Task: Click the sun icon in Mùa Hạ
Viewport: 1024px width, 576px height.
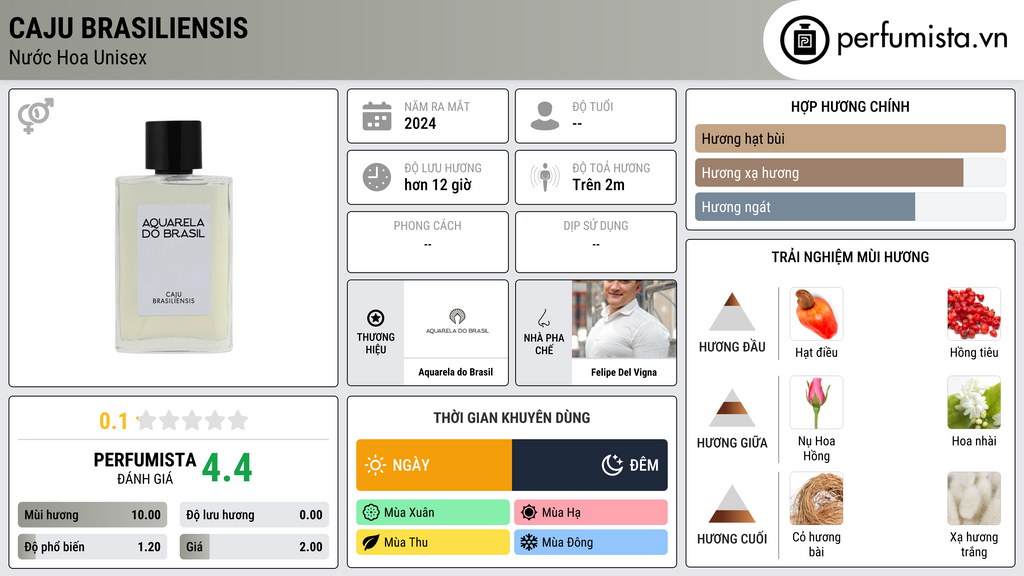Action: (528, 513)
